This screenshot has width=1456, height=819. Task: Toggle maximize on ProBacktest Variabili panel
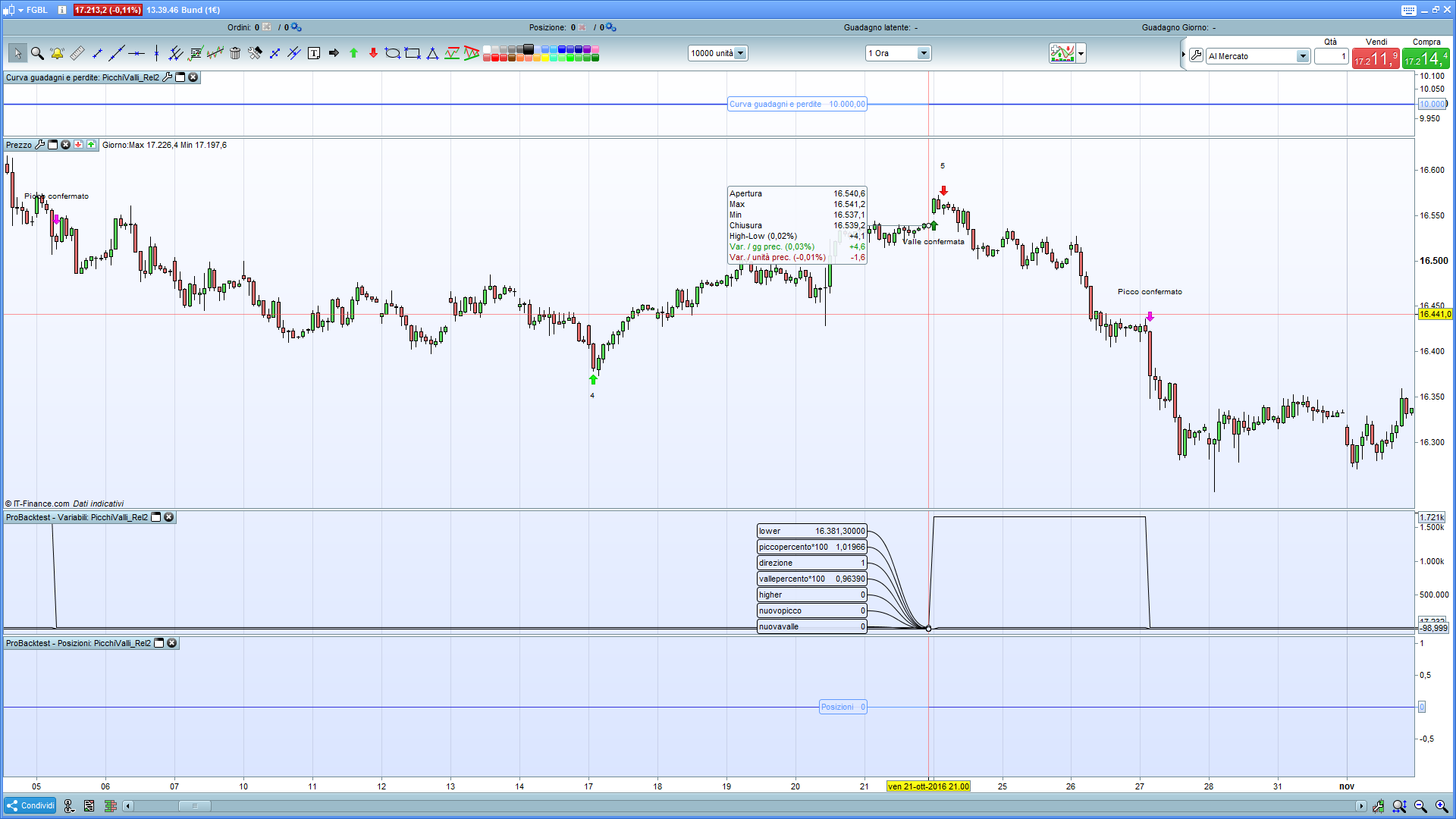156,517
